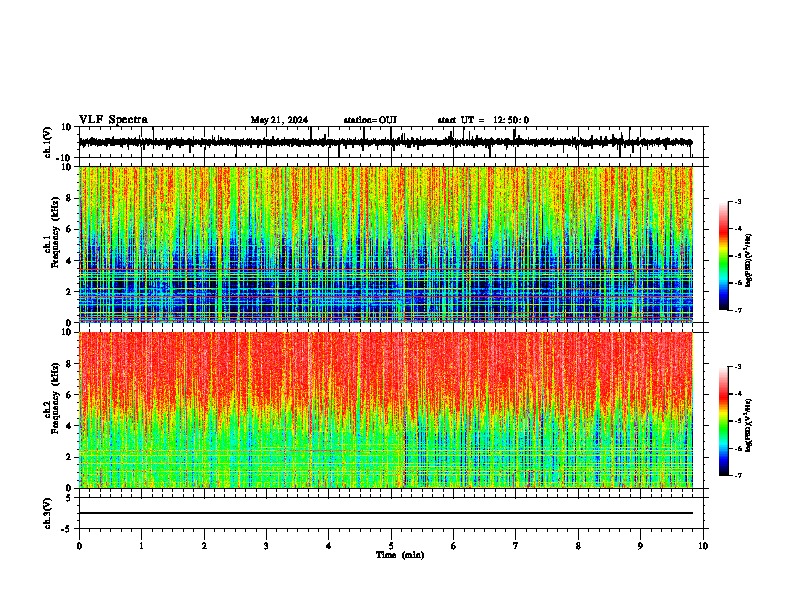Click the ch.1 color scale '-3' label
The width and height of the screenshot is (792, 612).
click(x=737, y=201)
